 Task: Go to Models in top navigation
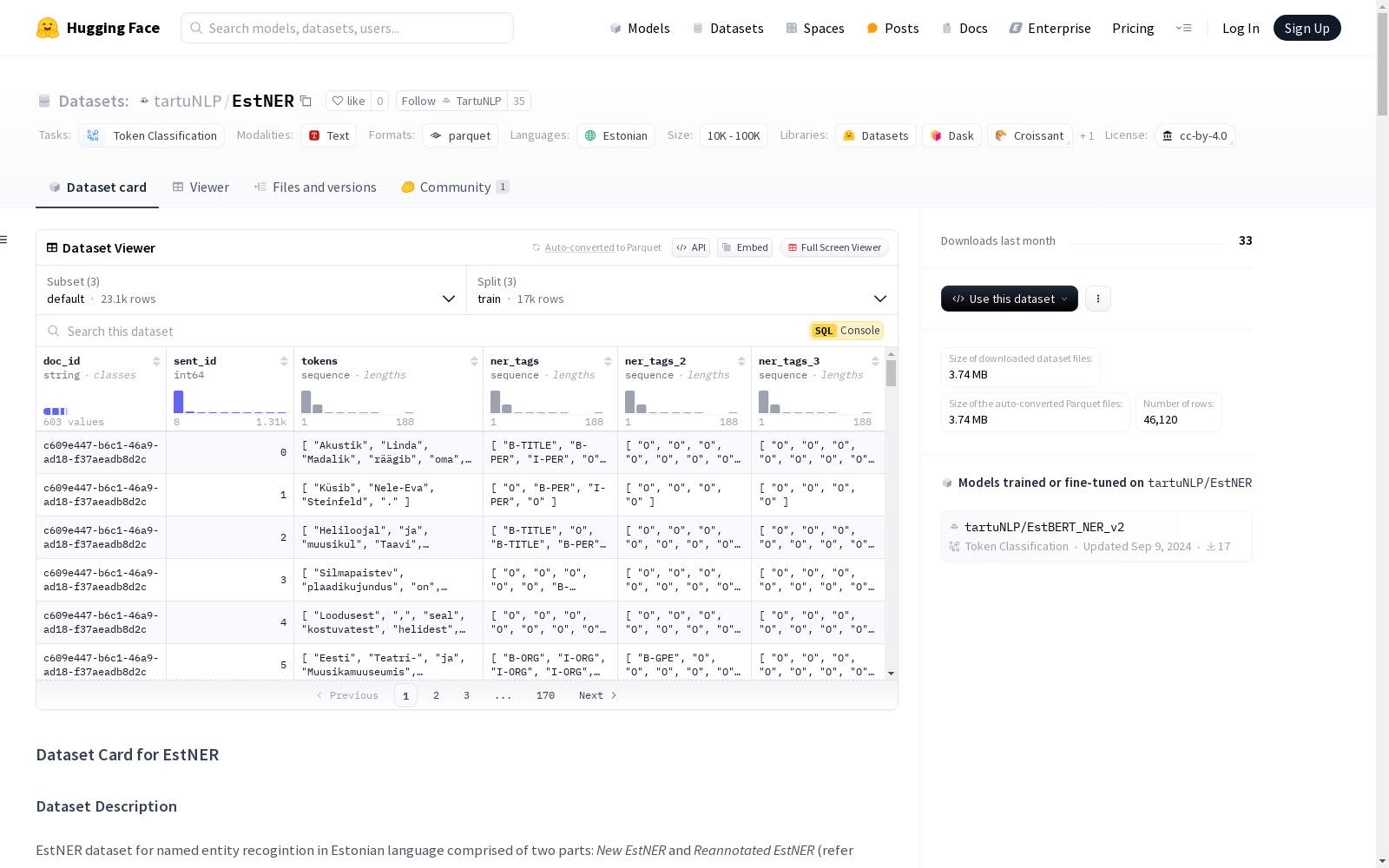(x=640, y=28)
